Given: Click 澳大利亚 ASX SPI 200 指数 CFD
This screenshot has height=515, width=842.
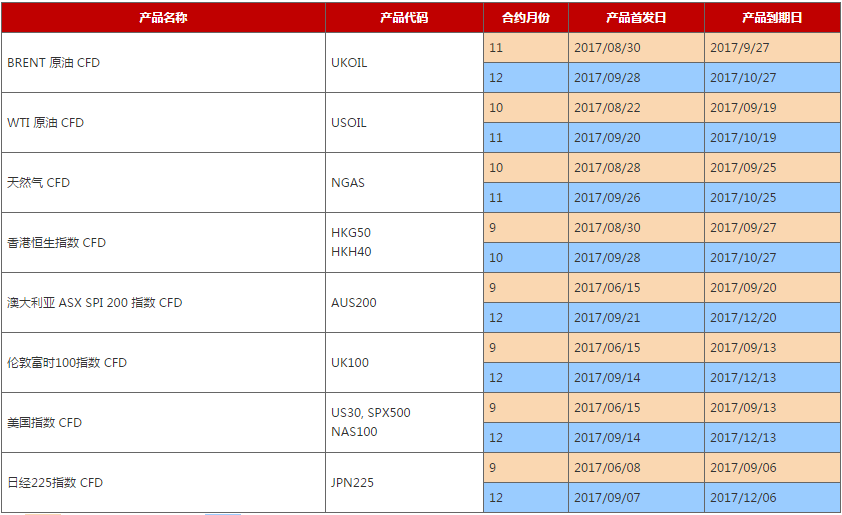Looking at the screenshot, I should pos(95,303).
